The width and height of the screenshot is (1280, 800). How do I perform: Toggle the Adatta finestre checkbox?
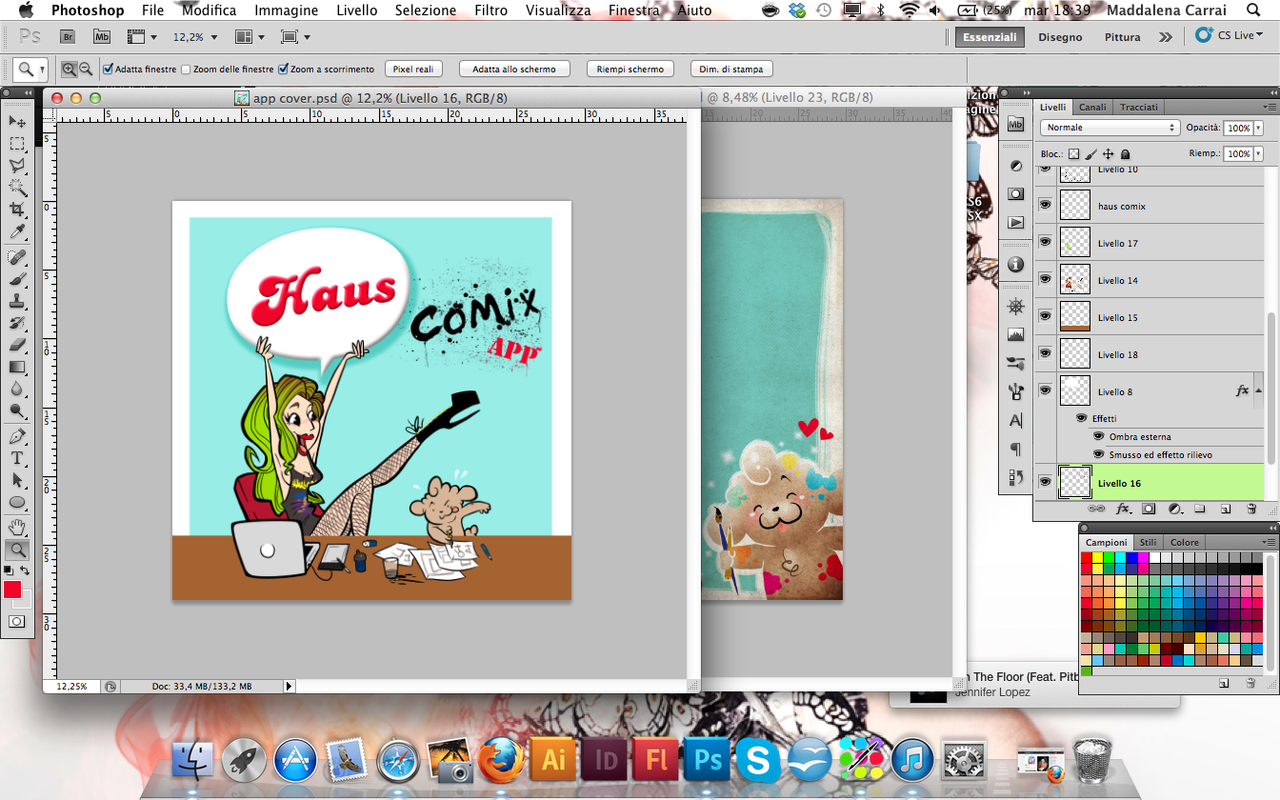tap(108, 69)
